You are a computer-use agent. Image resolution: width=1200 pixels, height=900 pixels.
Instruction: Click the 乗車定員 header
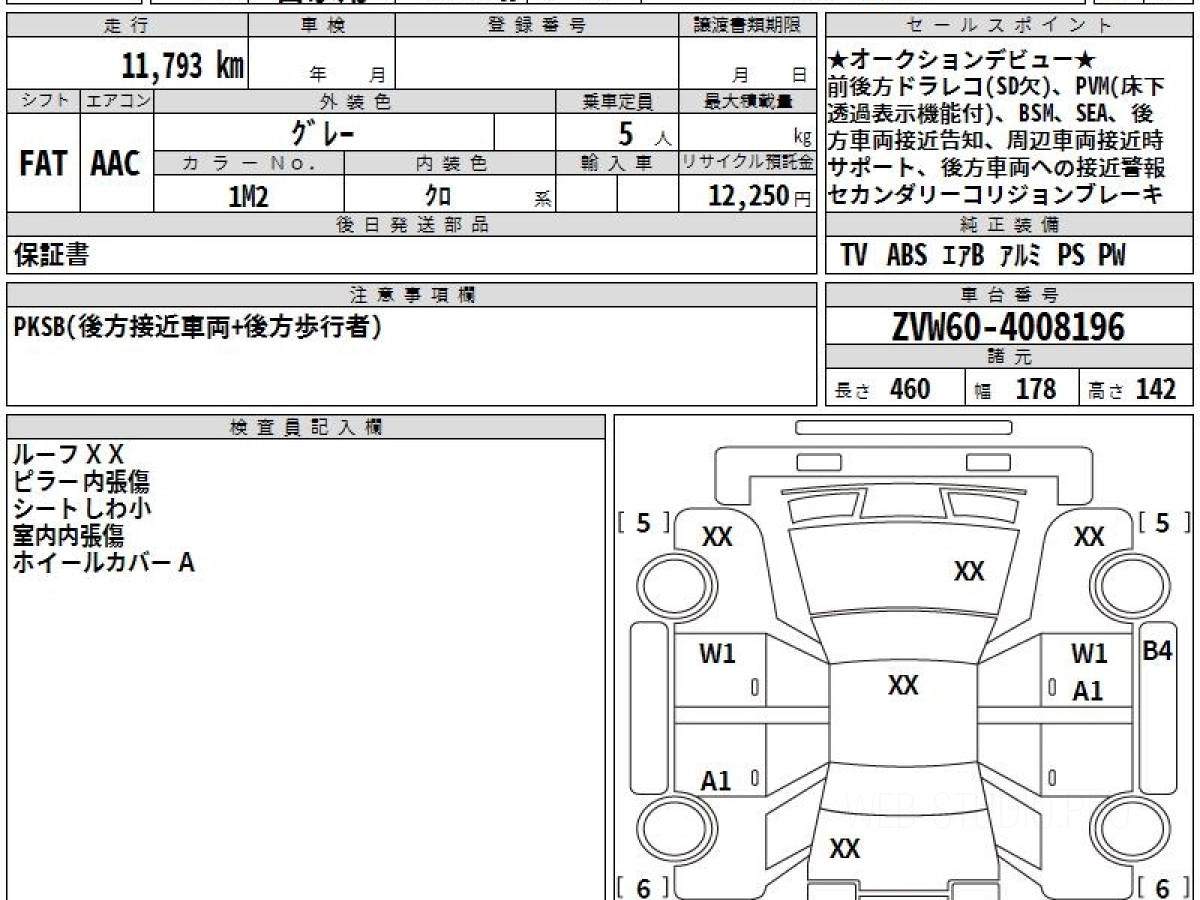(617, 101)
